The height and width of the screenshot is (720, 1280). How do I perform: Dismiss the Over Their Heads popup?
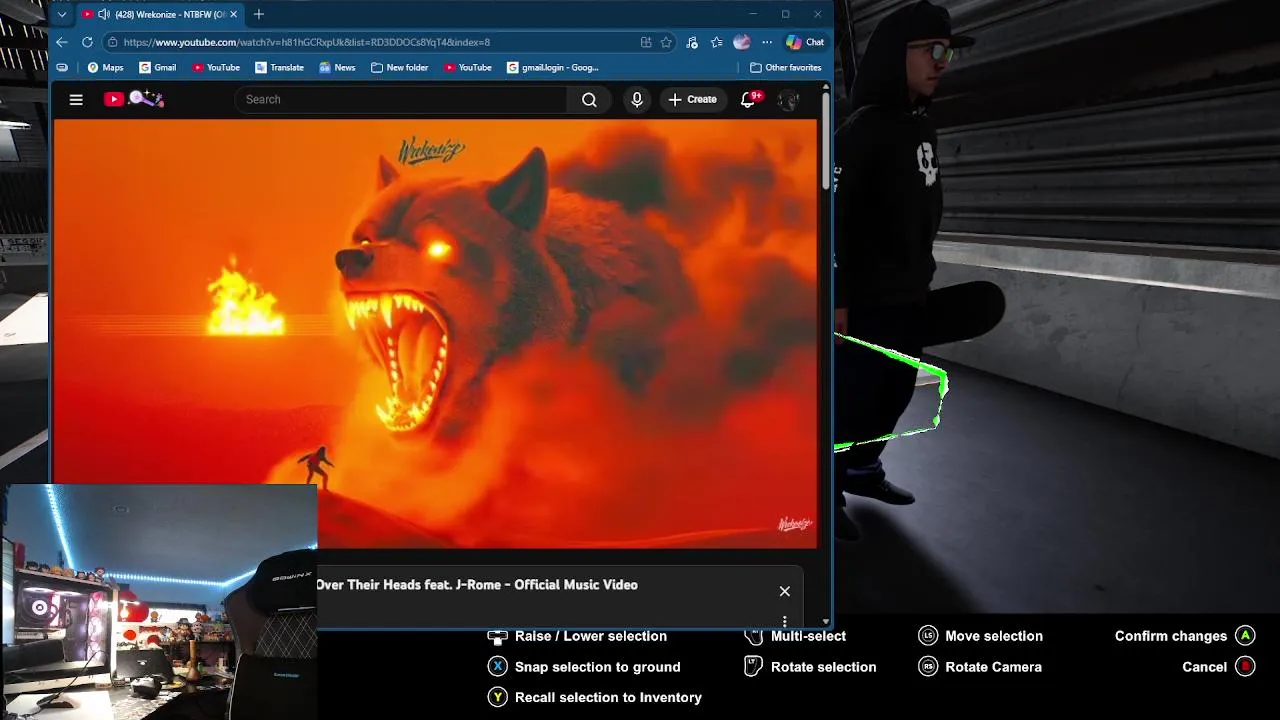pos(784,591)
